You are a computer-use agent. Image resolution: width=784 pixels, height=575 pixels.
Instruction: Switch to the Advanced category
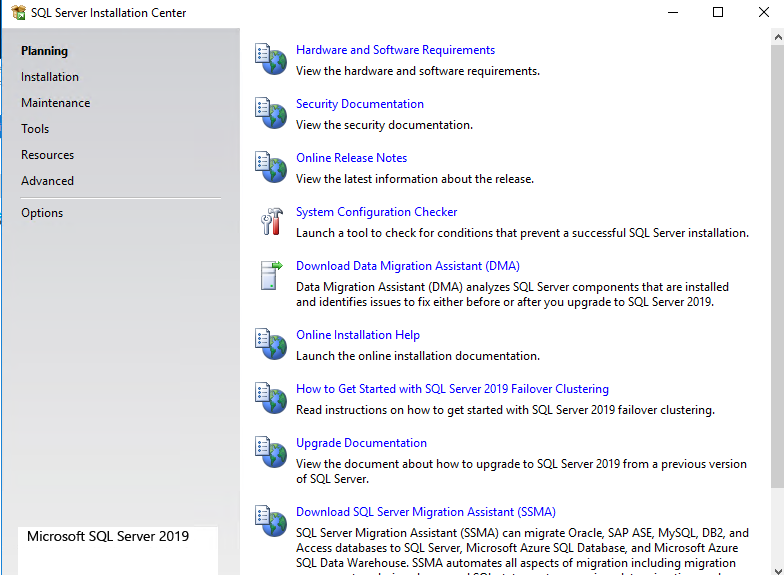(x=48, y=181)
